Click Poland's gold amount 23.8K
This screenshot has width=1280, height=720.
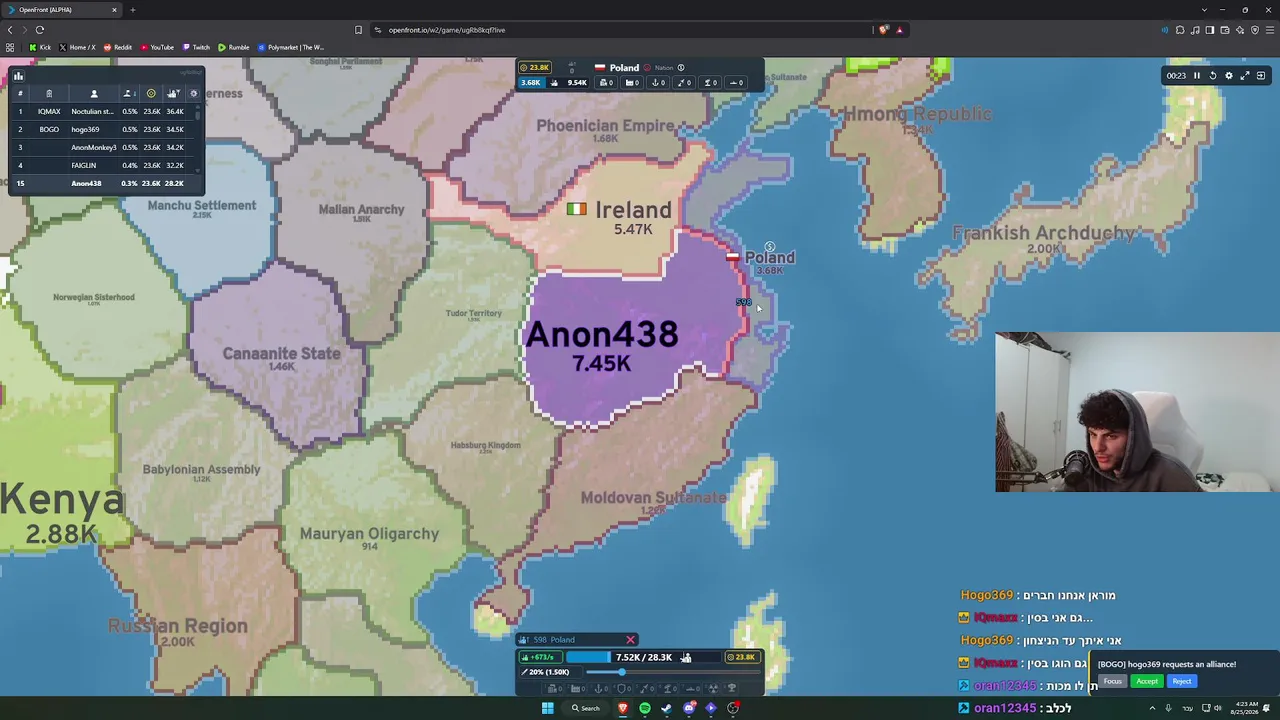click(x=534, y=68)
